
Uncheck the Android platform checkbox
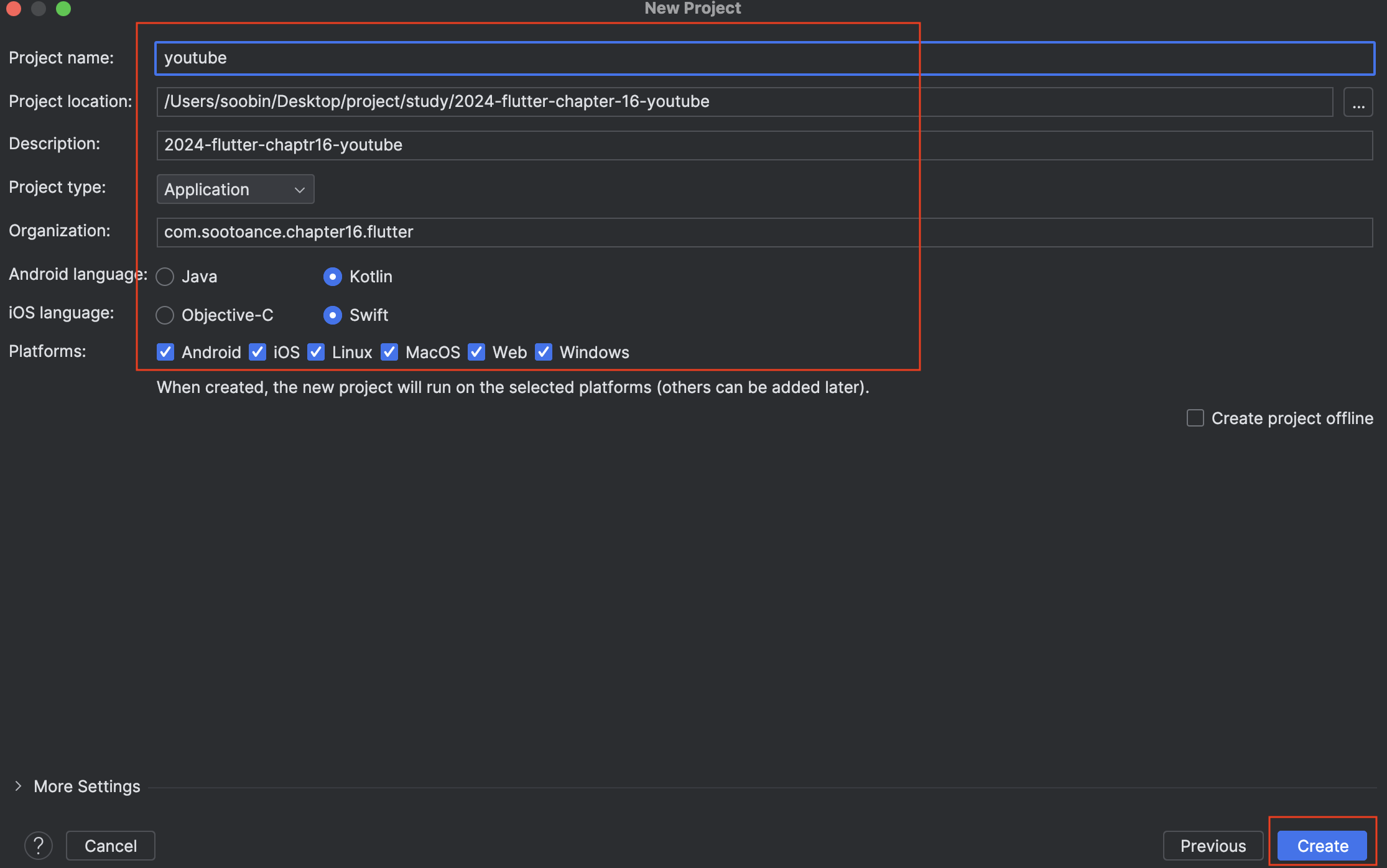tap(165, 352)
